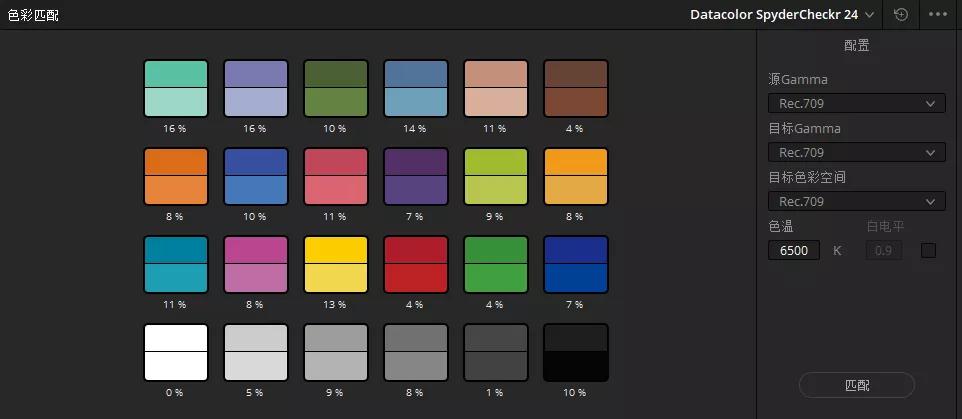Select the black swatch labeled 10 %
Screen dimensions: 962x419
[x=576, y=353]
